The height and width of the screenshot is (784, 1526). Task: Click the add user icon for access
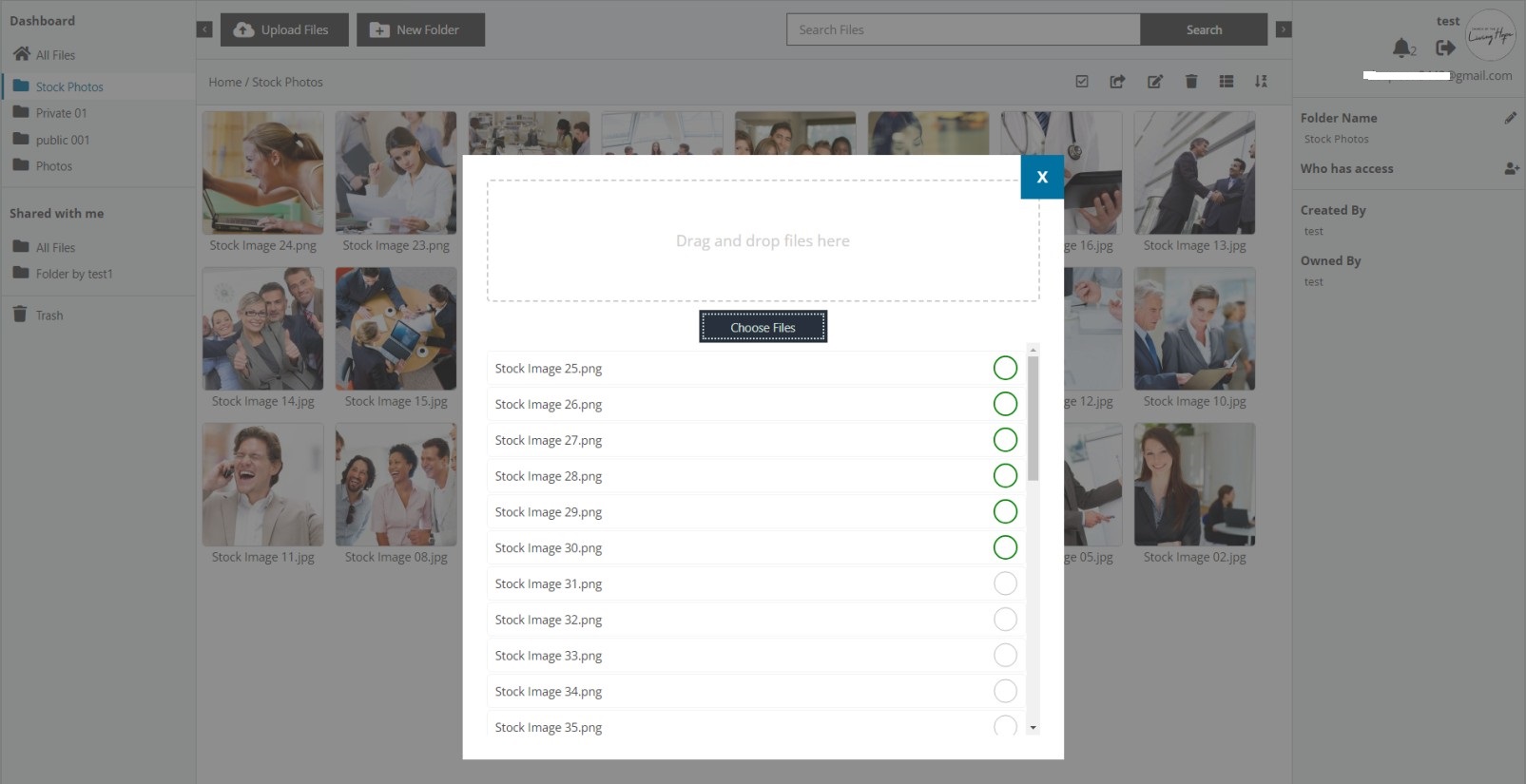tap(1512, 168)
